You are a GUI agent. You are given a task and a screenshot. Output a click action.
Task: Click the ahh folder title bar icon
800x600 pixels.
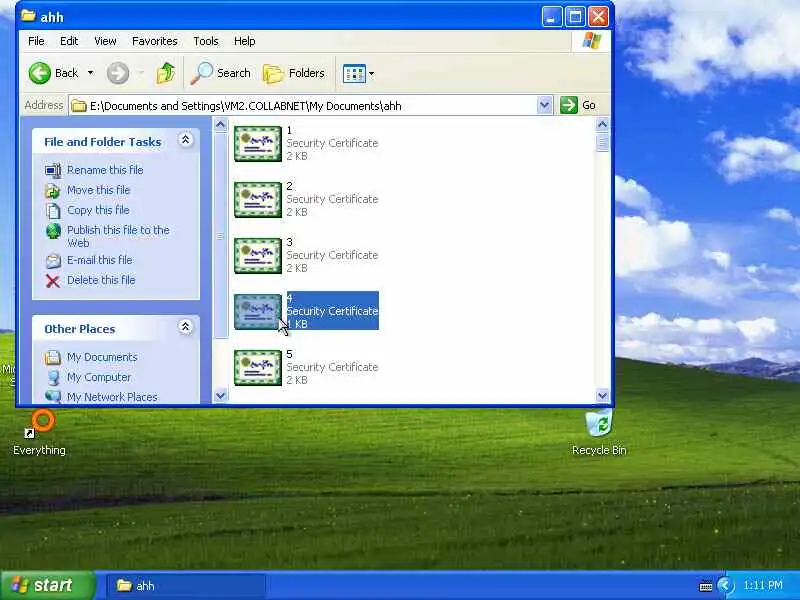(28, 16)
